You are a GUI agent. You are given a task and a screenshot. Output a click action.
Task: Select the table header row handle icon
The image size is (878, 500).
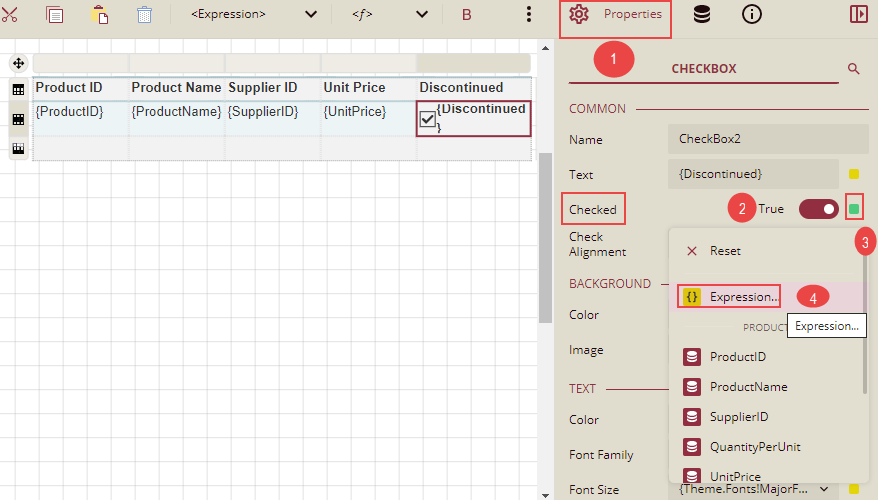pos(18,89)
